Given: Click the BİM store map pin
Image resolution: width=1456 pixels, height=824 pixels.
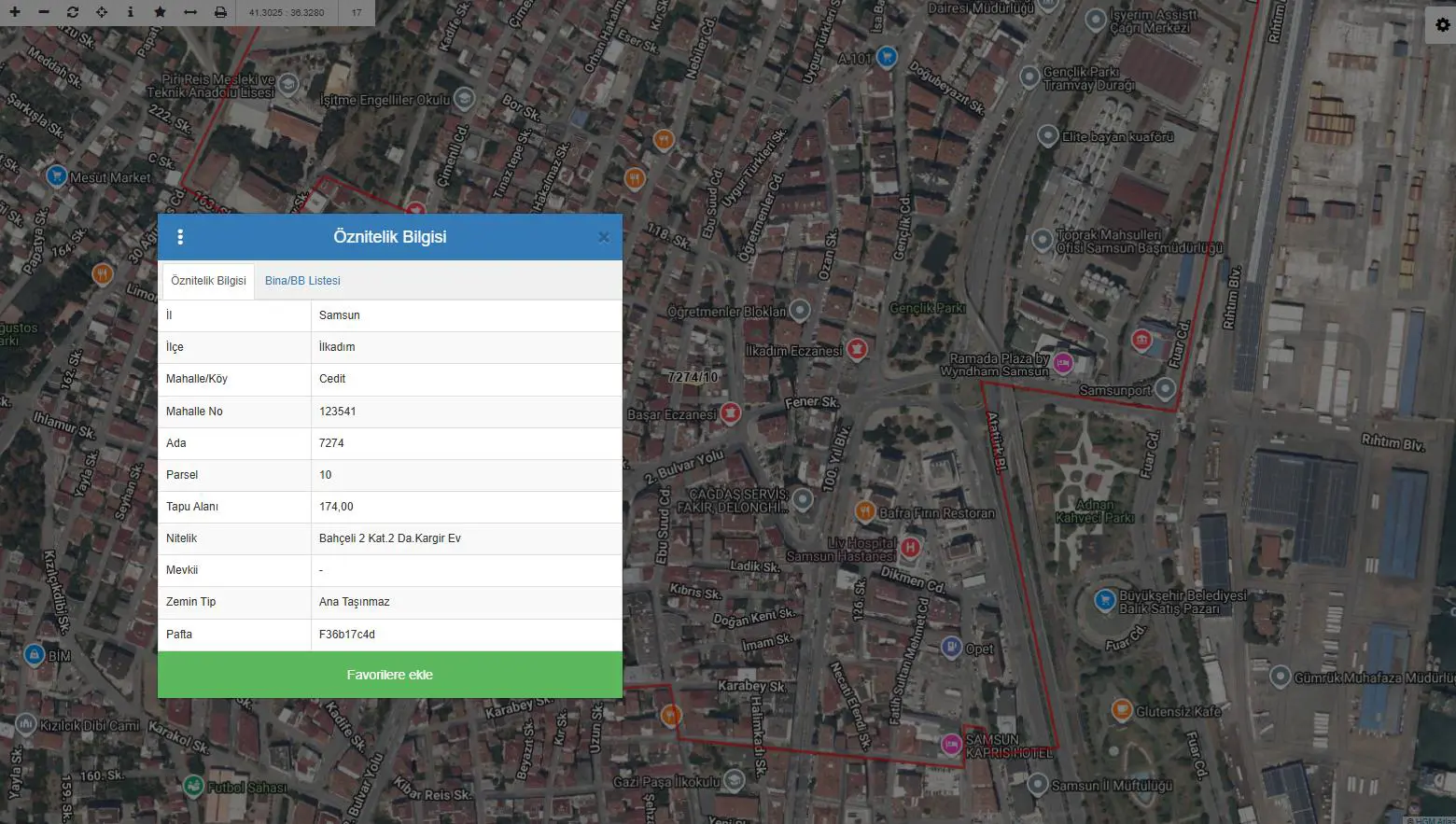Looking at the screenshot, I should point(34,654).
